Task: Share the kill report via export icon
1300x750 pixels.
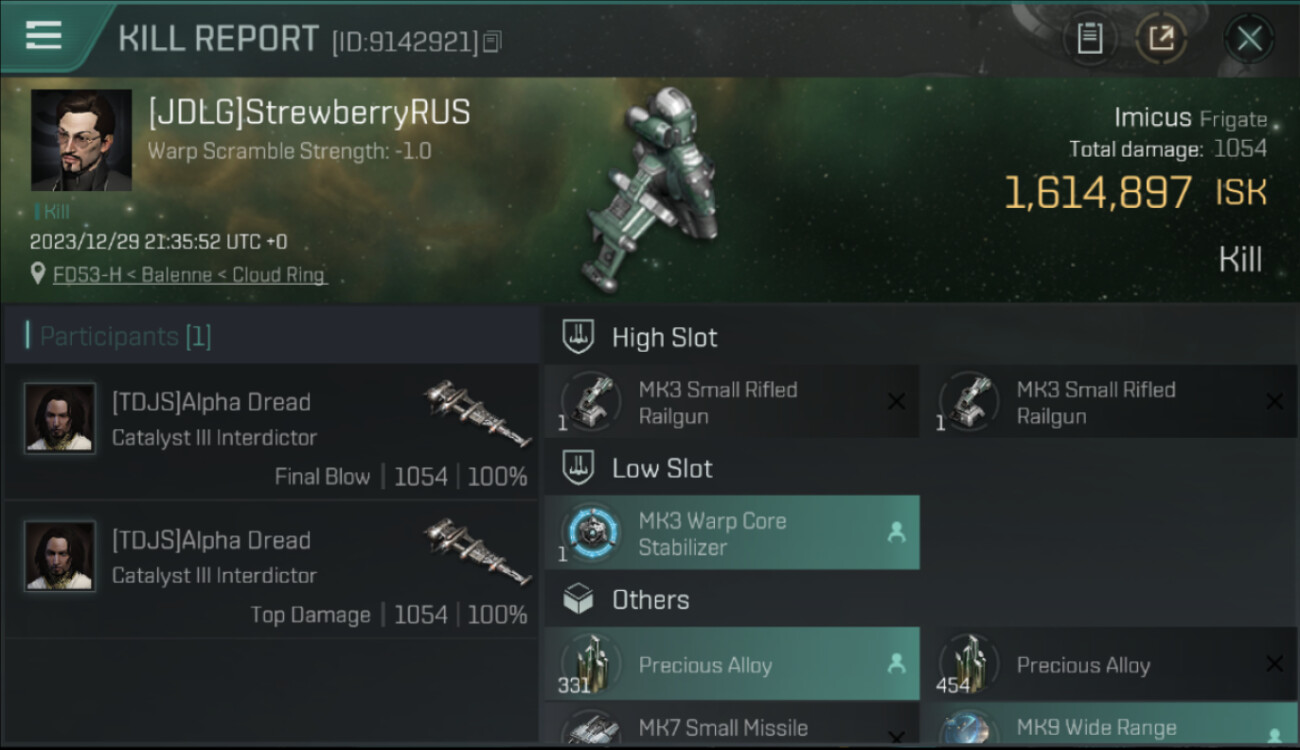Action: pyautogui.click(x=1161, y=39)
